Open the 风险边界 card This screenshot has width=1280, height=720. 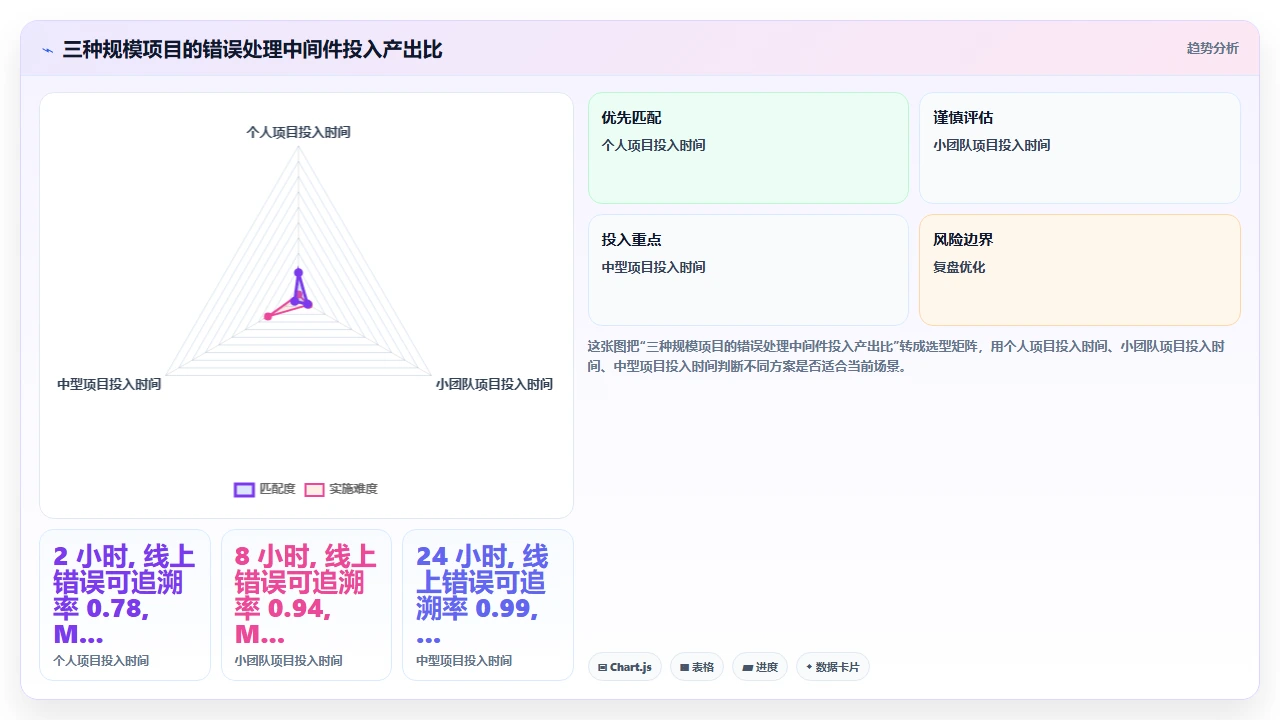coord(1080,270)
